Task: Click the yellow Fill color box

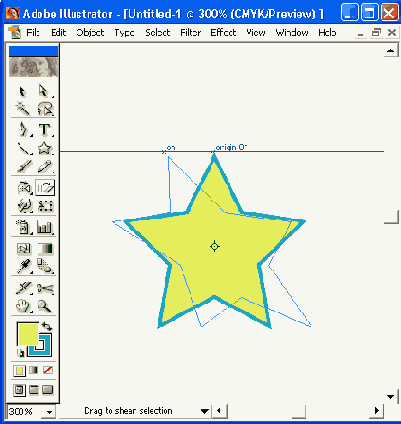Action: (x=28, y=334)
